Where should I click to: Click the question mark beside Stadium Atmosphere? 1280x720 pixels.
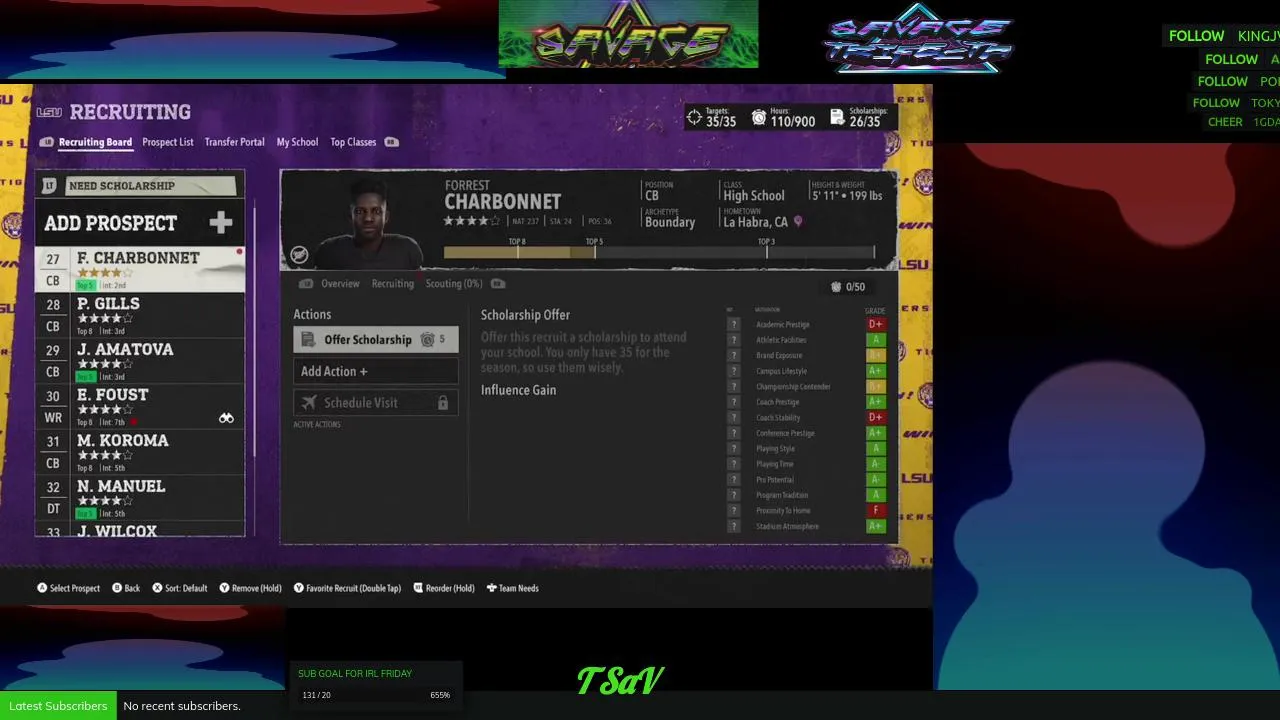733,526
